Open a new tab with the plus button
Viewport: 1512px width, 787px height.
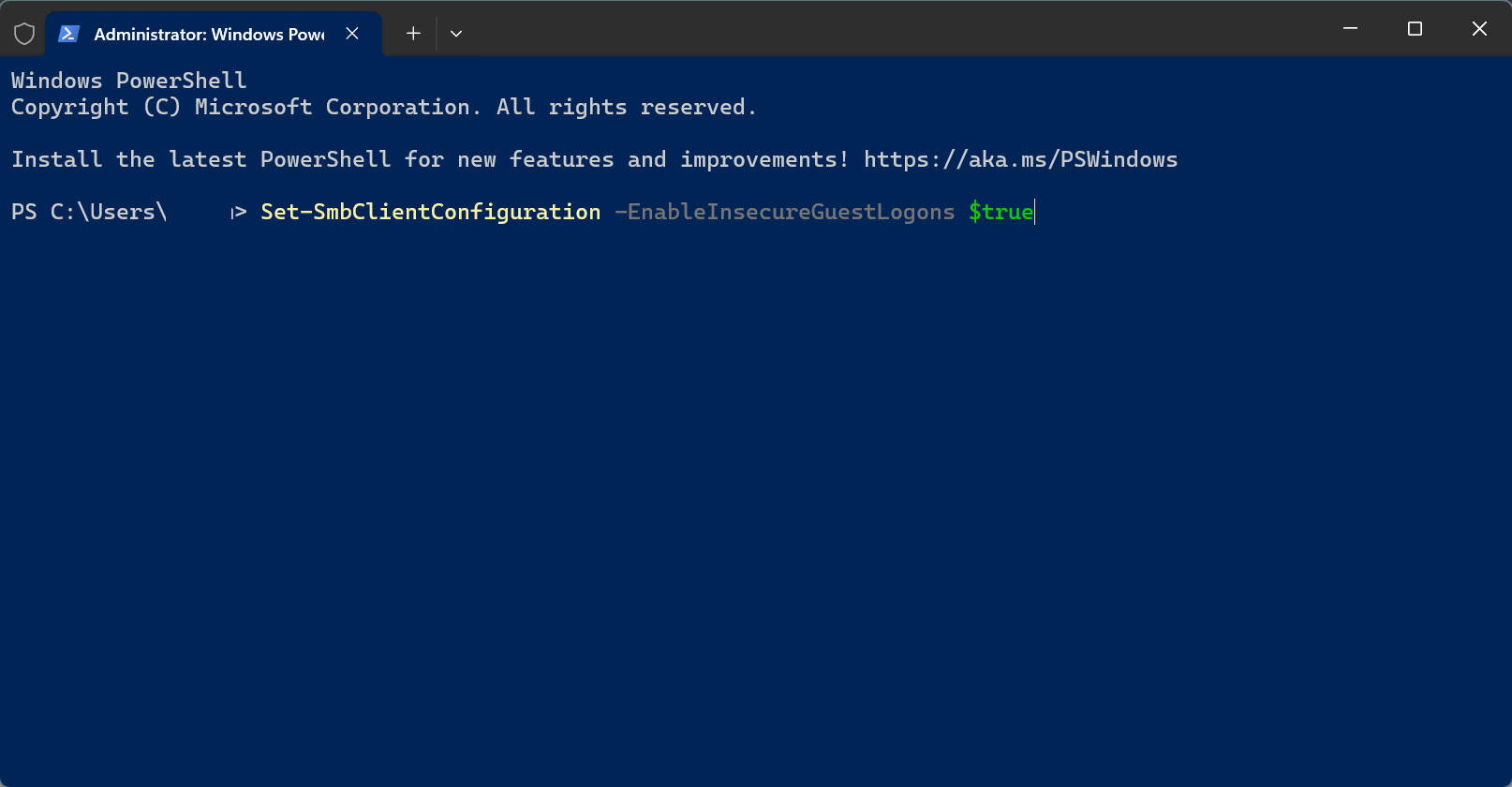click(413, 34)
